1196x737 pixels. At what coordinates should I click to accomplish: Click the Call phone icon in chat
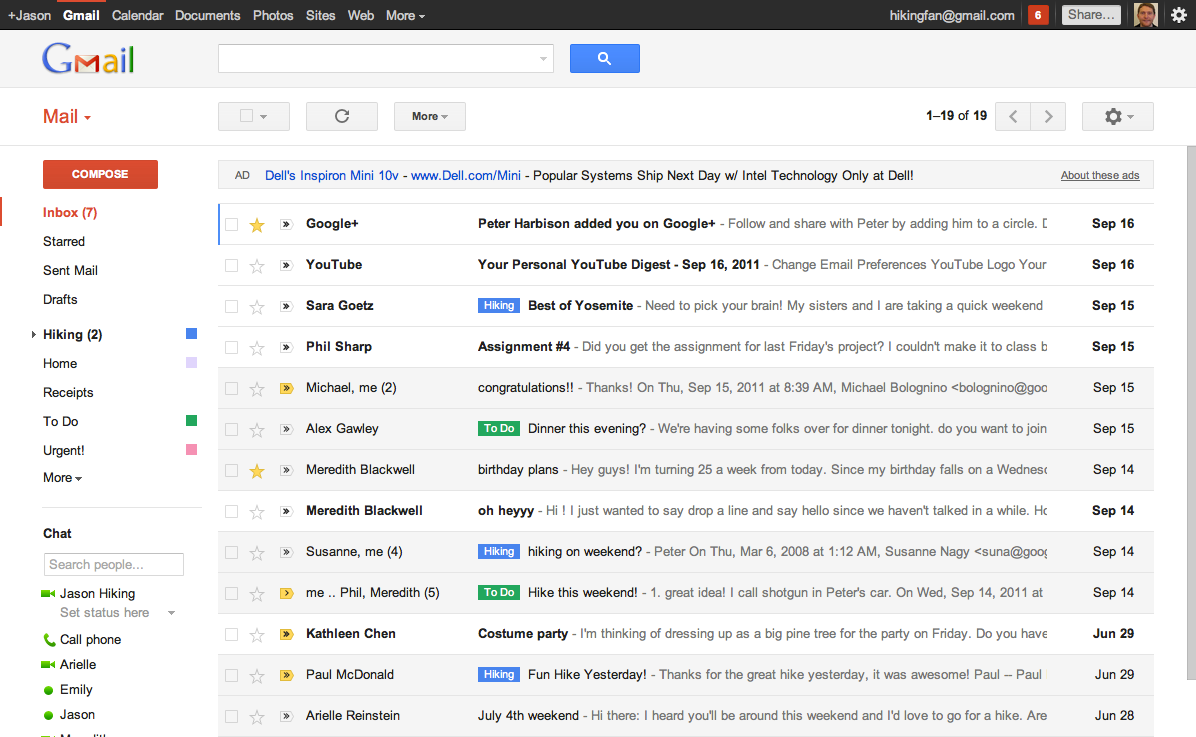click(49, 639)
